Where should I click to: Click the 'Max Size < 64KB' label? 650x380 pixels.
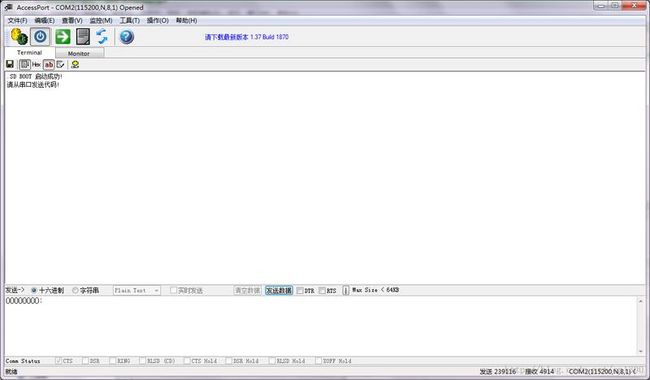coord(376,290)
